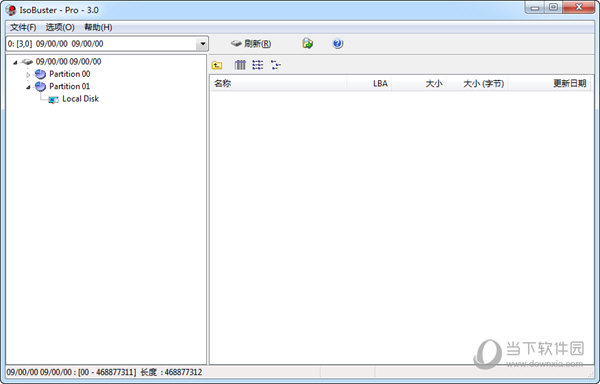The height and width of the screenshot is (384, 600).
Task: Open the drive selection dropdown arrow
Action: (x=202, y=44)
